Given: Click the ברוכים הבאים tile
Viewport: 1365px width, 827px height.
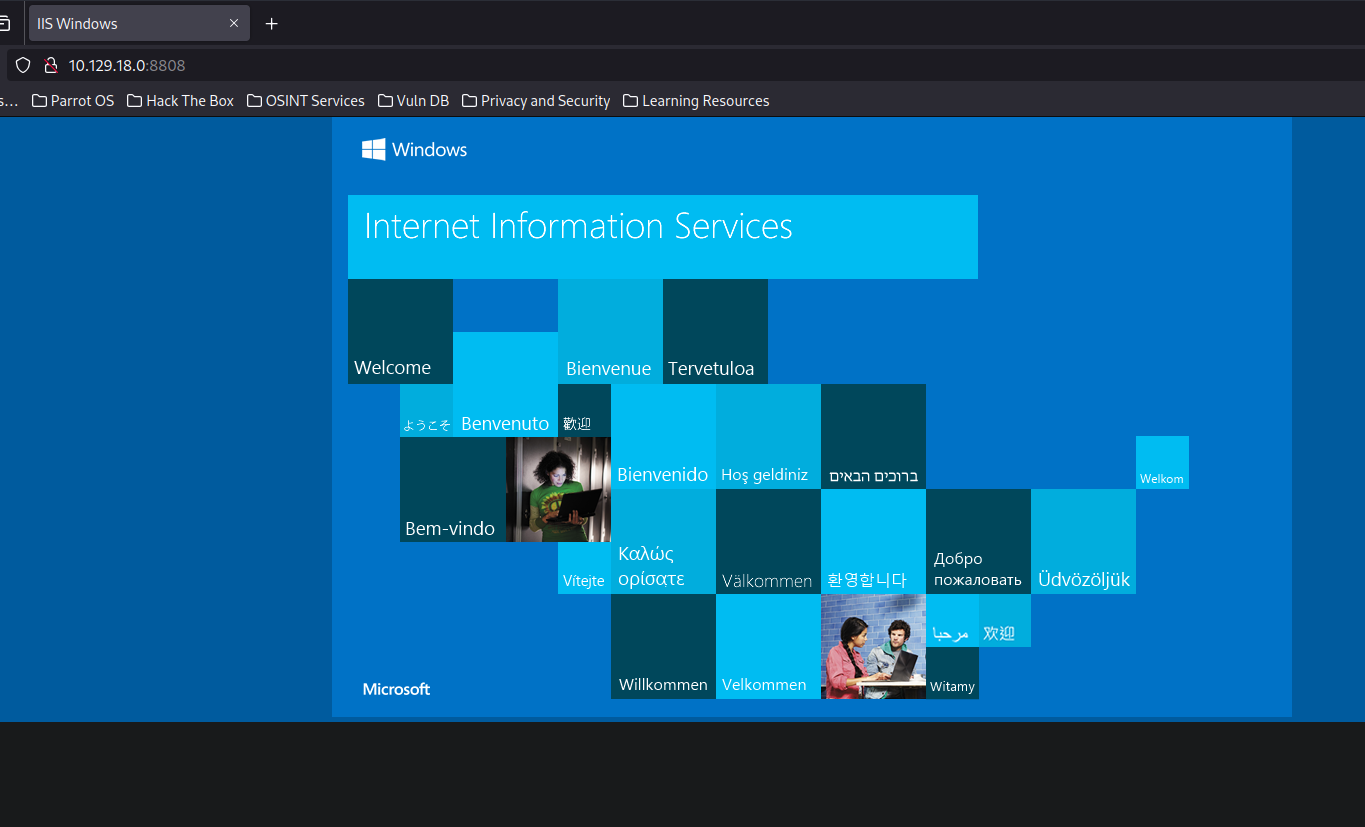Looking at the screenshot, I should 873,437.
